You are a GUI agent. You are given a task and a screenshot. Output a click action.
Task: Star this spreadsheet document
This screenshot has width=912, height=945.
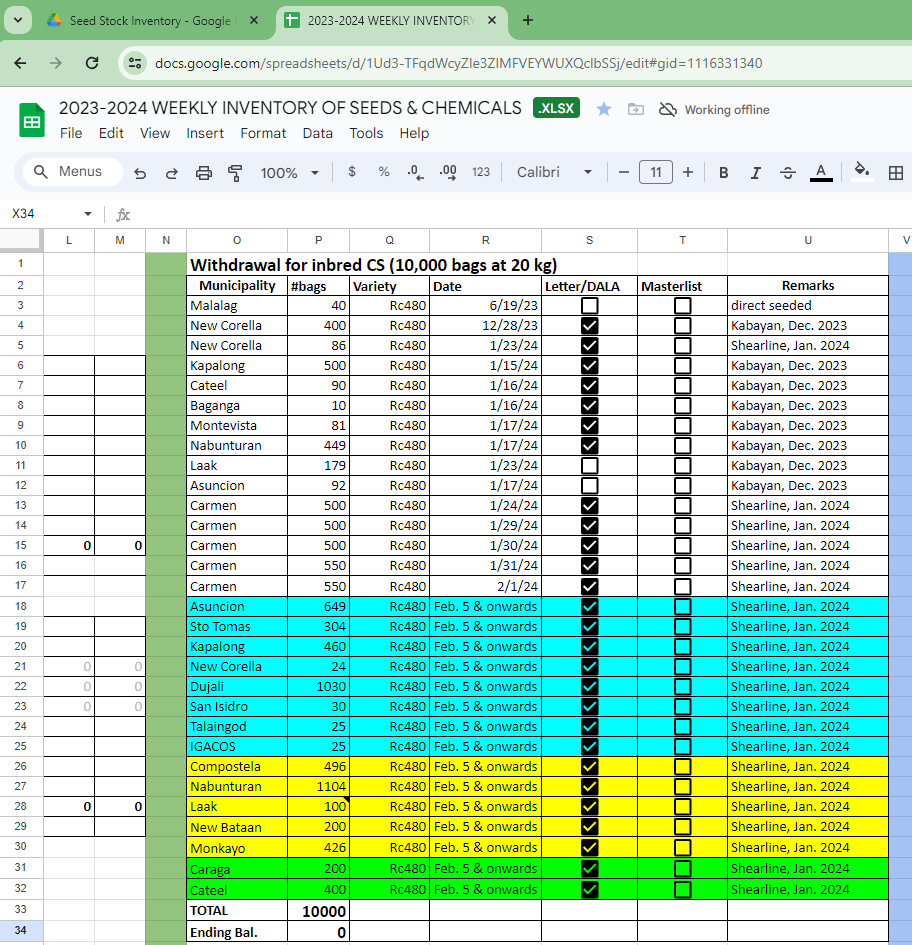pos(604,109)
